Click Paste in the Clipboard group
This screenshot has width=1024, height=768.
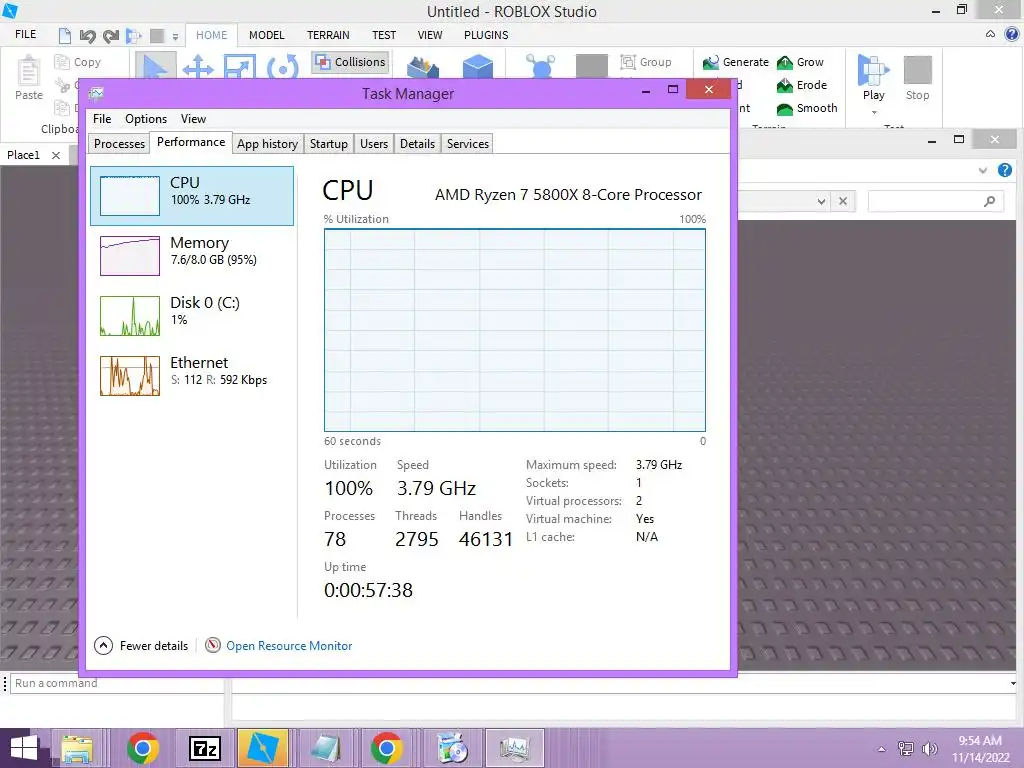(x=29, y=78)
